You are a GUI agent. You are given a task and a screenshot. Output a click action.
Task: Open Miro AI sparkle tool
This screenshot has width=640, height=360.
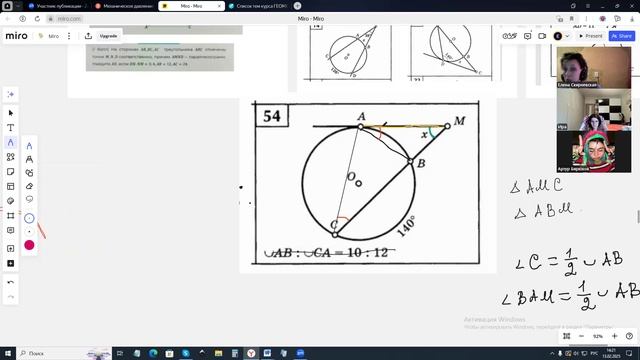[11, 94]
